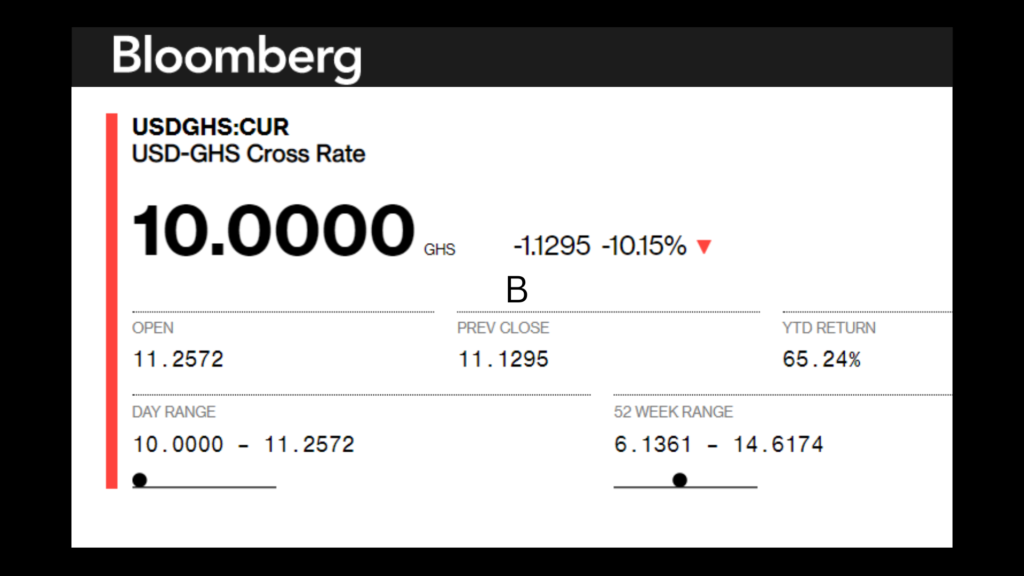Screen dimensions: 1024x576
Task: Click the 10.0000 current rate value
Action: point(272,231)
